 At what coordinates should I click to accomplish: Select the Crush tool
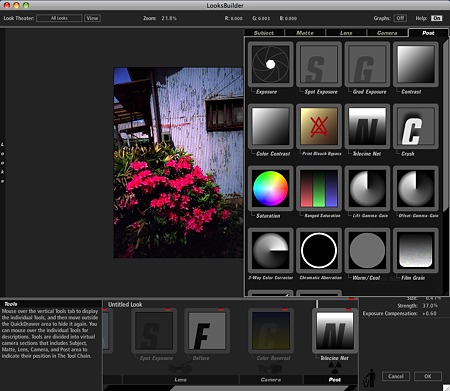click(x=416, y=126)
